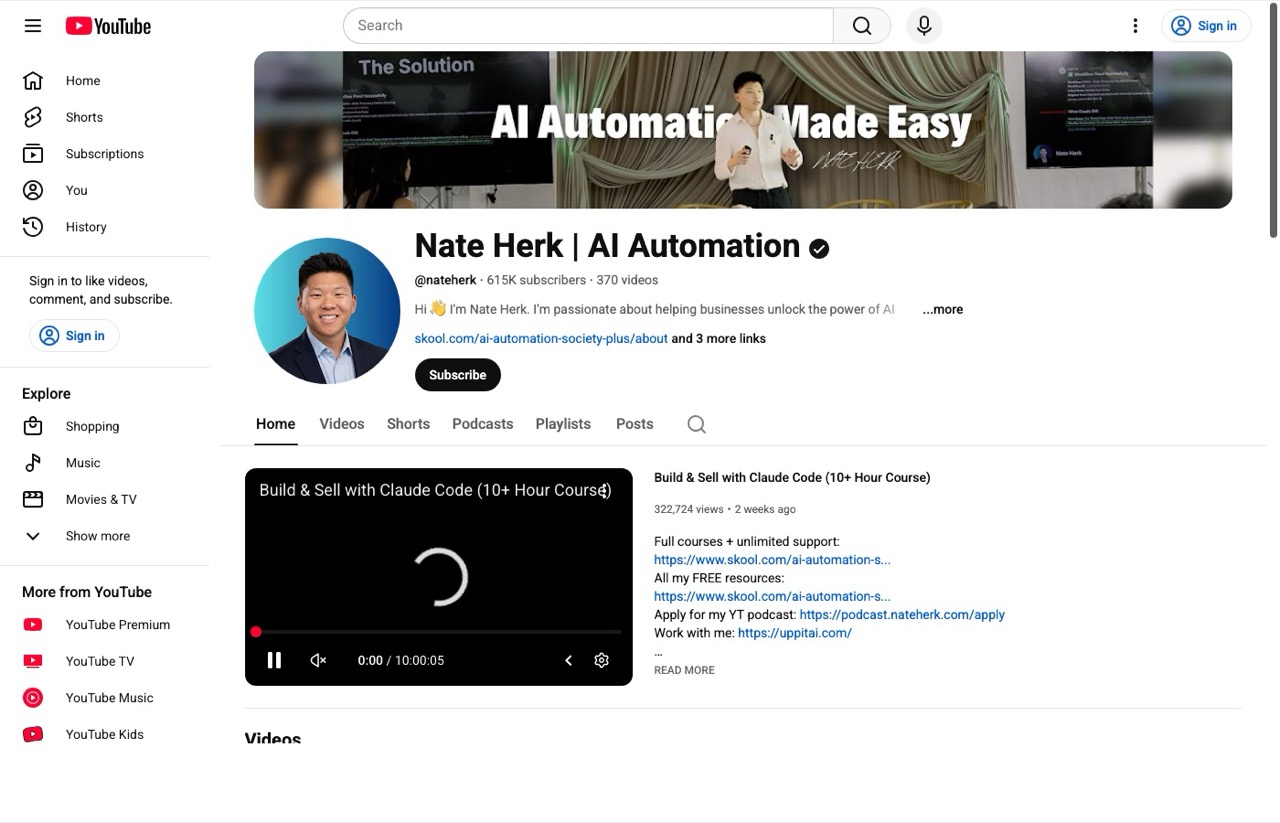
Task: Click the channel search magnifier icon
Action: click(697, 424)
